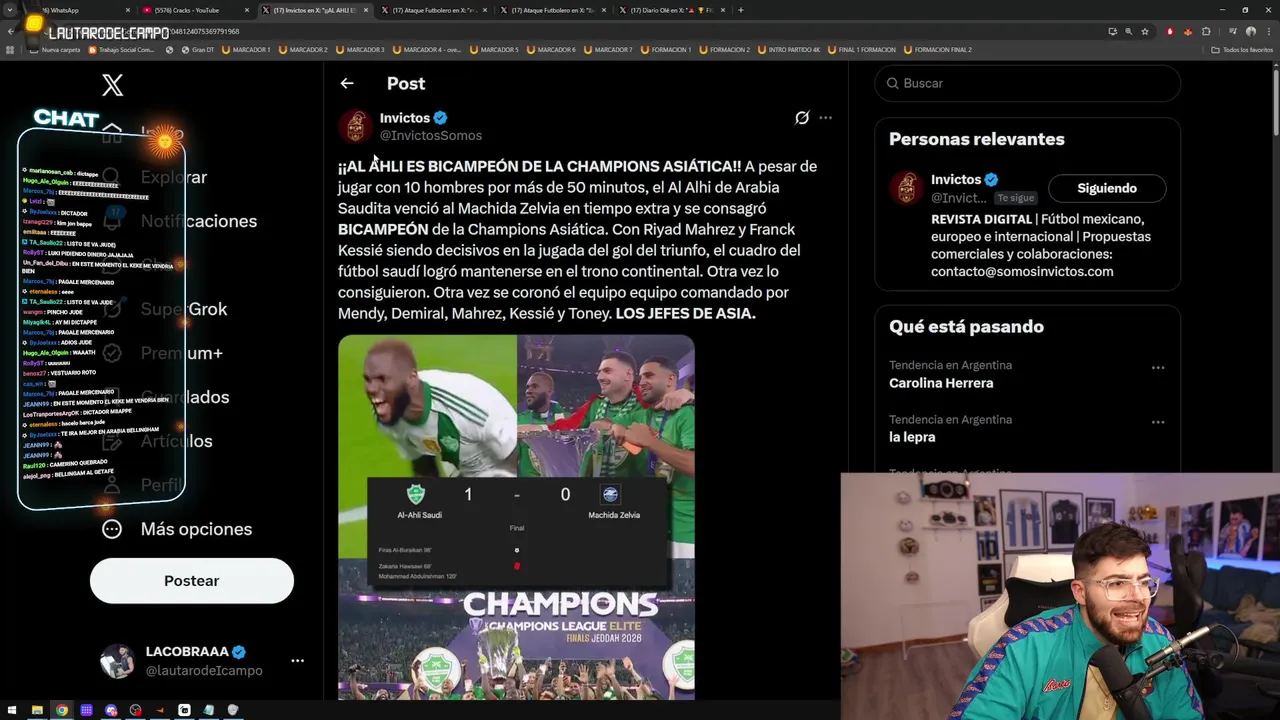This screenshot has width=1280, height=720.
Task: Open the MARCADOR 1 bookmark
Action: [246, 49]
